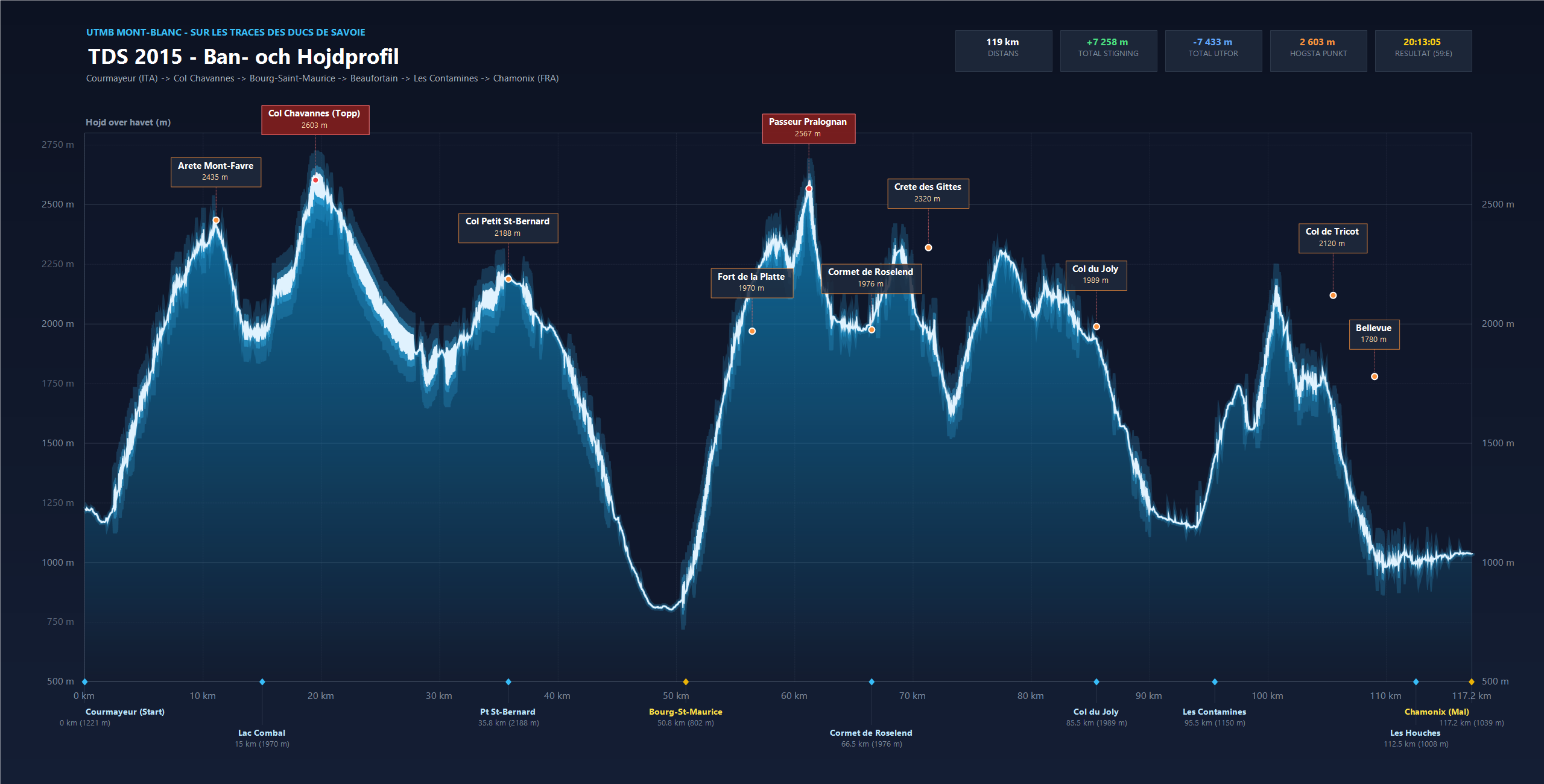The width and height of the screenshot is (1544, 784).
Task: Click the TDS 2015 chart title
Action: pos(244,56)
